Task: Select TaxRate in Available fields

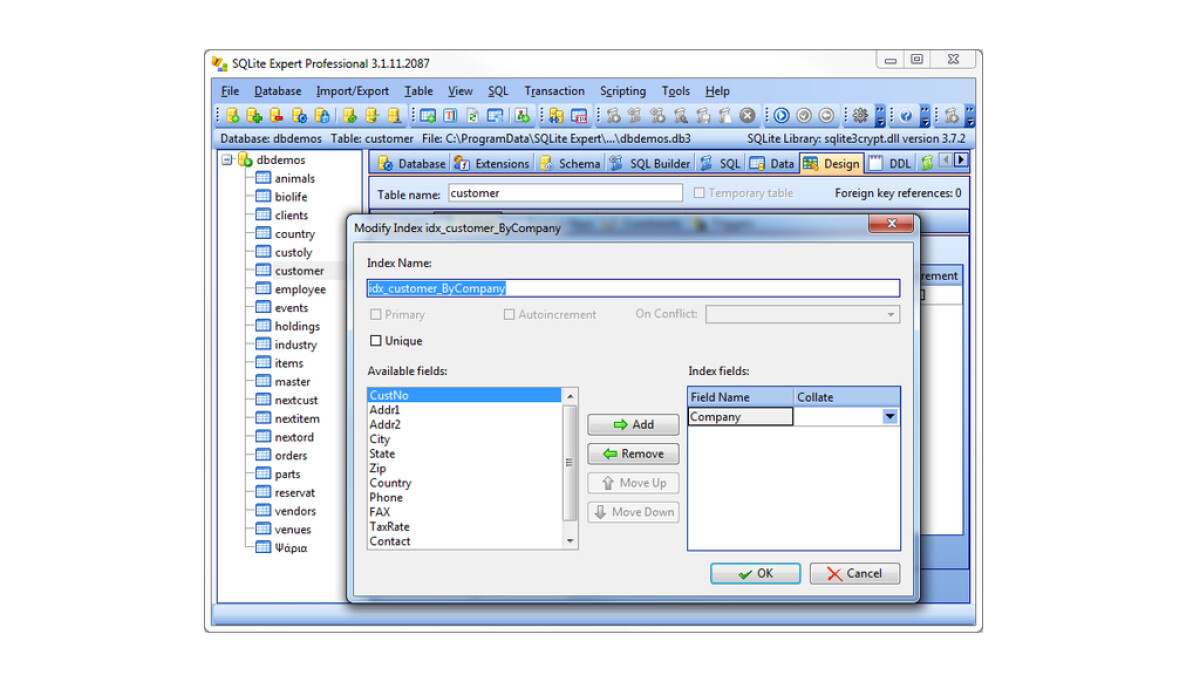Action: 465,526
